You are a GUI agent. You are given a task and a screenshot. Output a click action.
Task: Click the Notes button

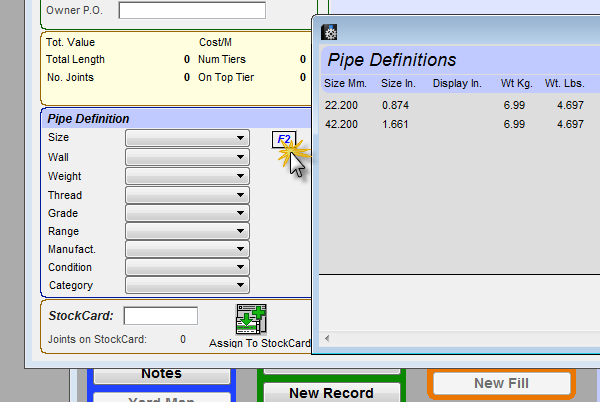pyautogui.click(x=161, y=373)
